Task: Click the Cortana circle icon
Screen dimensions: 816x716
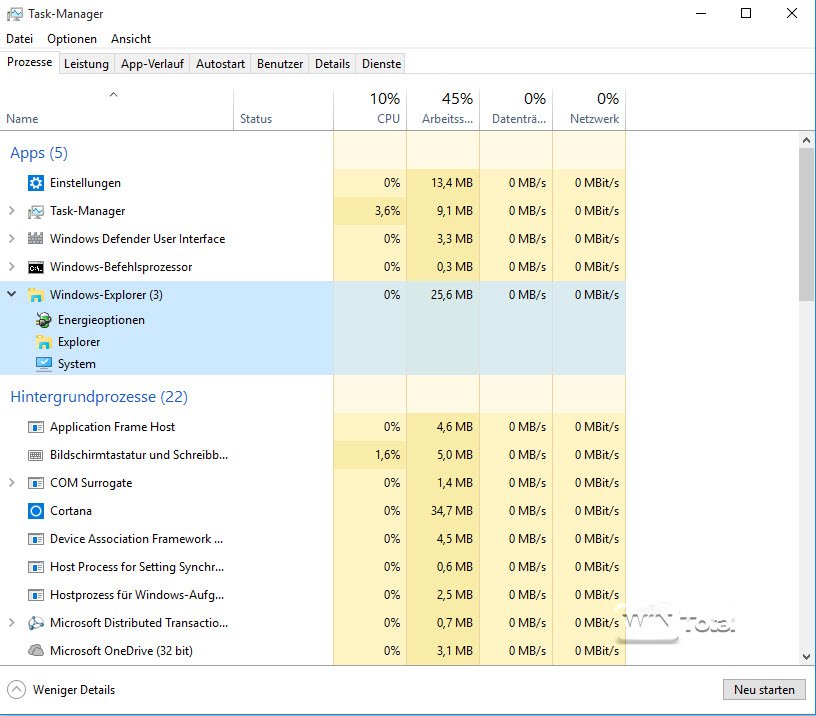Action: 35,511
